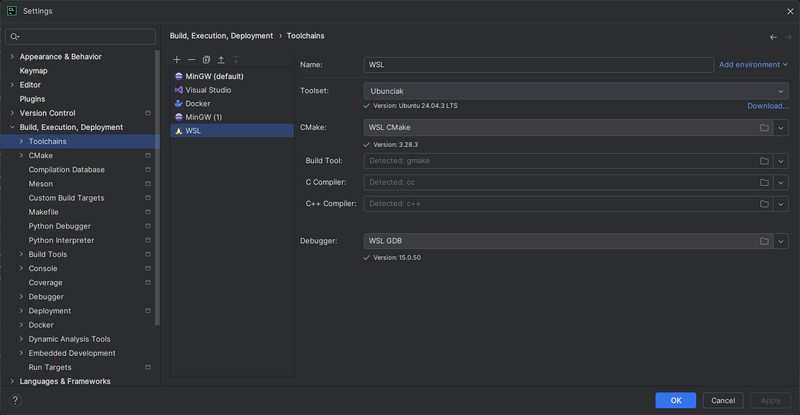This screenshot has width=800, height=415.
Task: Open help with question mark icon
Action: pos(15,400)
